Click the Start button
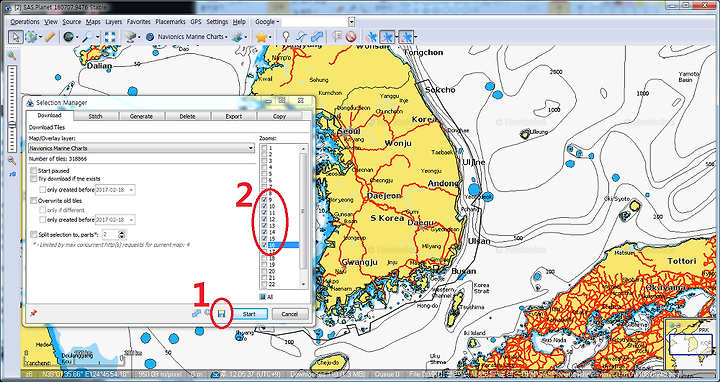Screen dimensions: 720x382 click(x=249, y=314)
